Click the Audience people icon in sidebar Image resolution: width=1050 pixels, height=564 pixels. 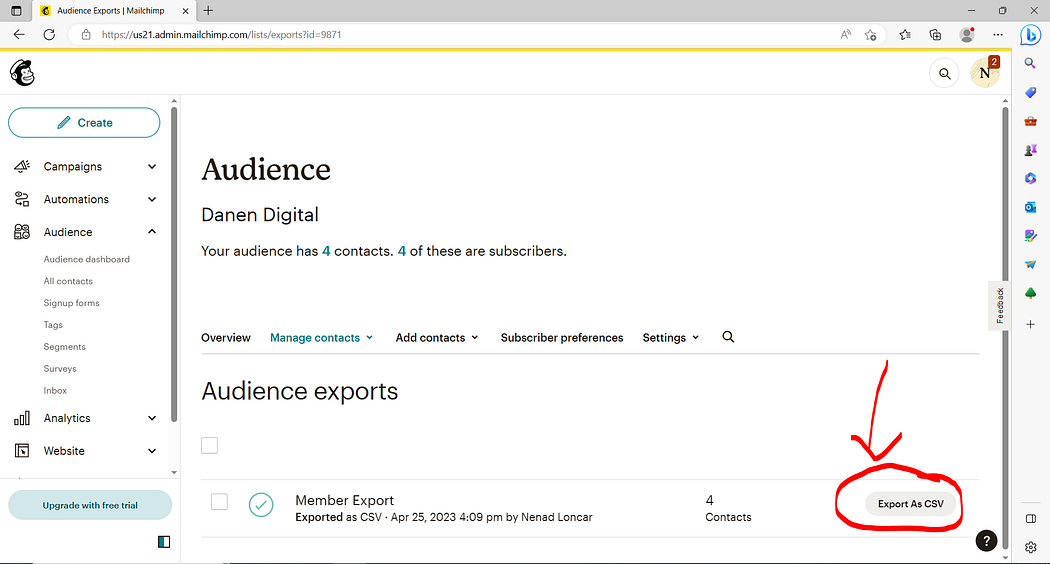(22, 232)
